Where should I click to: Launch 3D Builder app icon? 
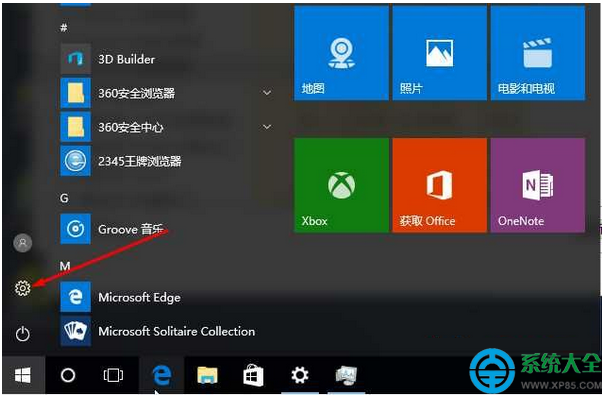(x=76, y=59)
